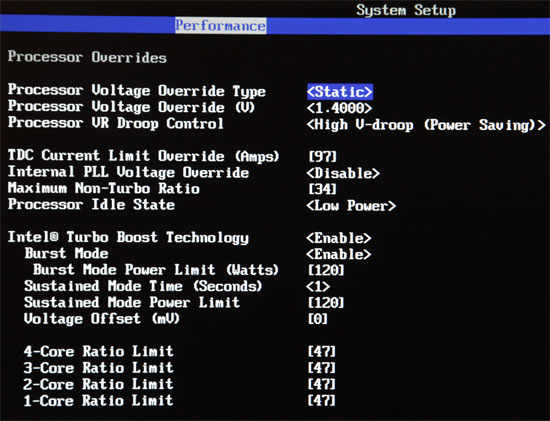Edit the 4-Core Ratio Limit value
This screenshot has height=421, width=550.
(322, 352)
